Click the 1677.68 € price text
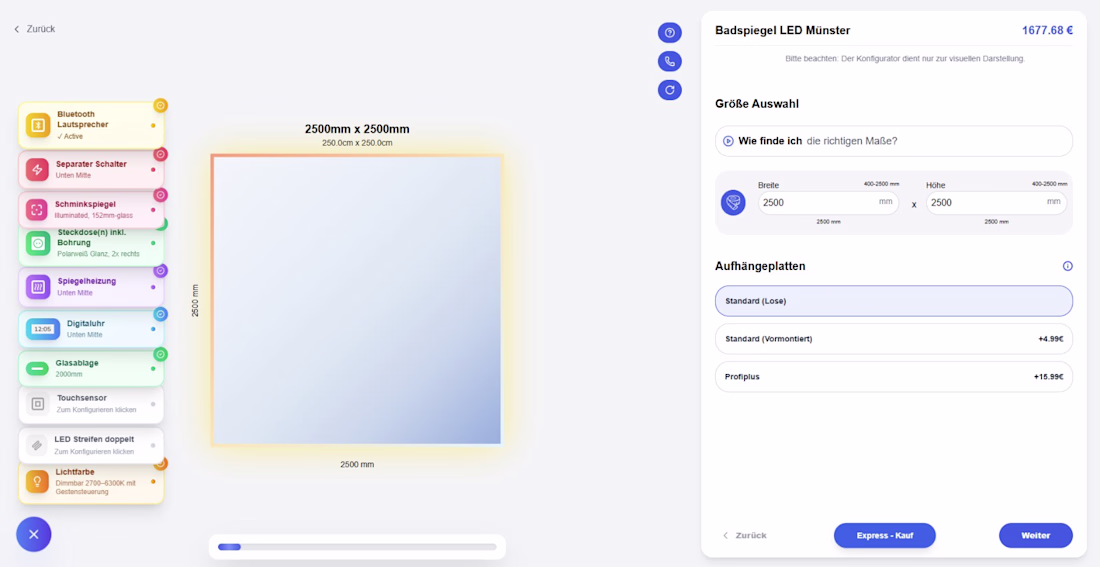This screenshot has width=1100, height=567. (x=1047, y=30)
